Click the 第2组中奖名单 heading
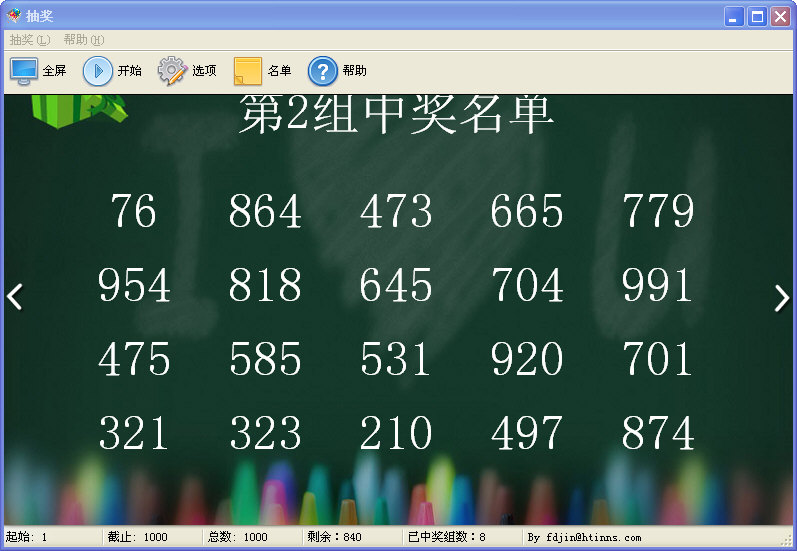Screen dimensions: 797x551 click(396, 114)
